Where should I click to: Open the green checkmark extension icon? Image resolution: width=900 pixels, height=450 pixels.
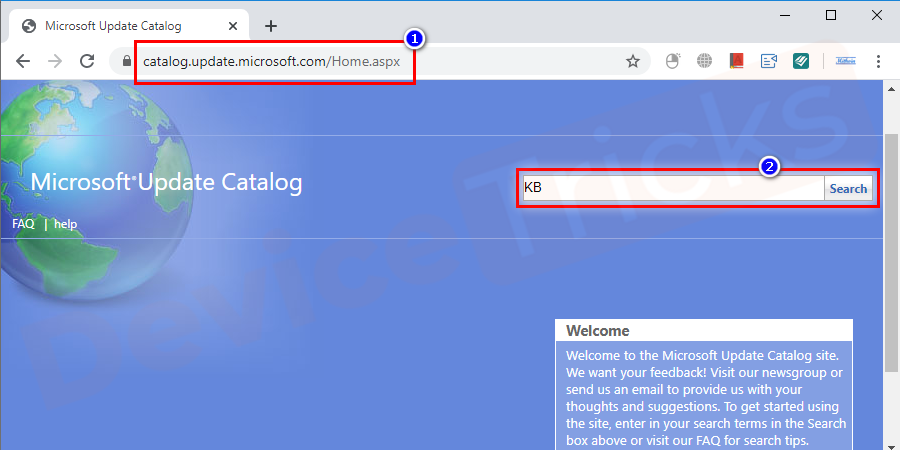801,61
